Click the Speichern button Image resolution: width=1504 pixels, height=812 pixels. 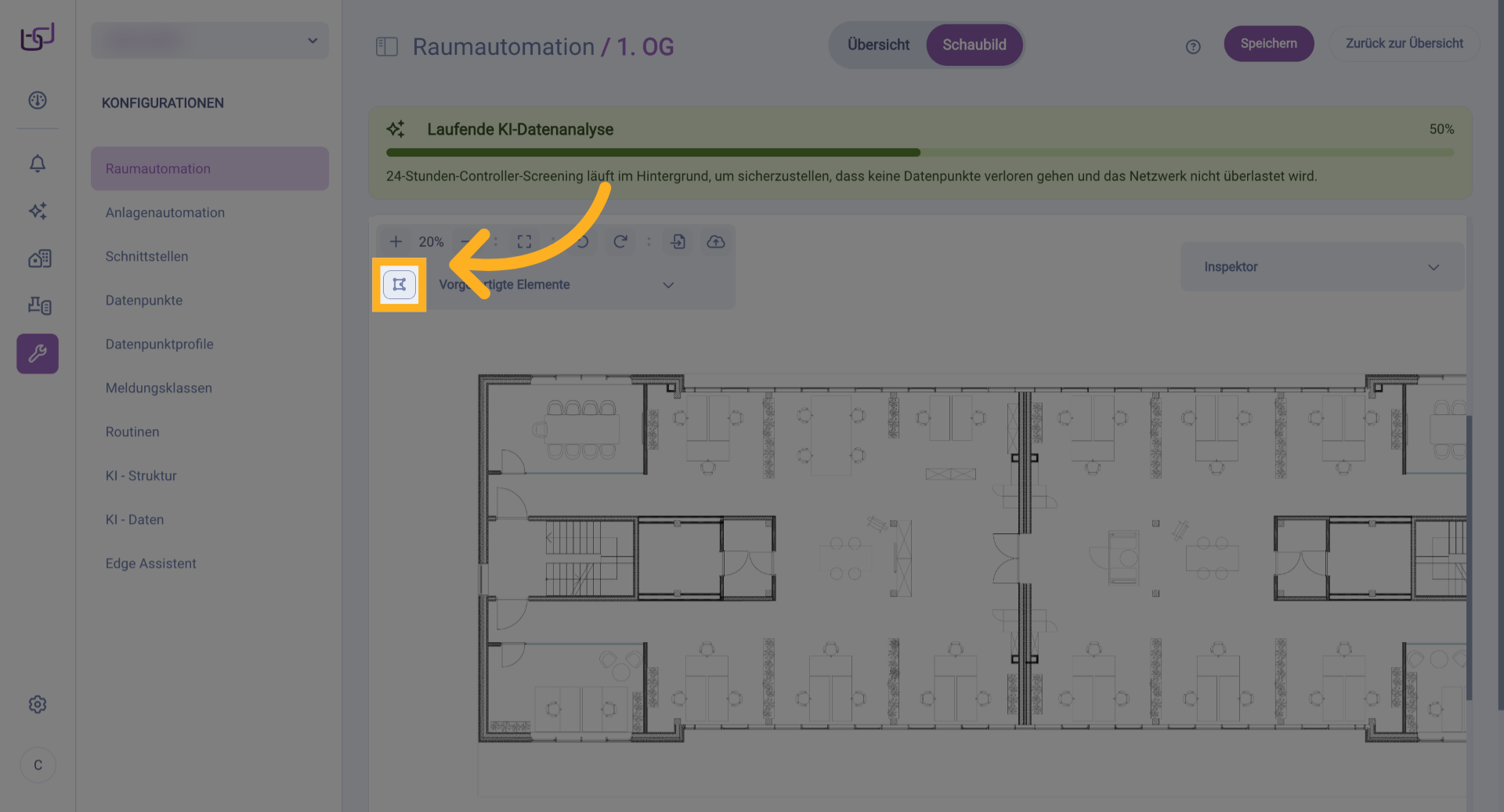(x=1268, y=44)
